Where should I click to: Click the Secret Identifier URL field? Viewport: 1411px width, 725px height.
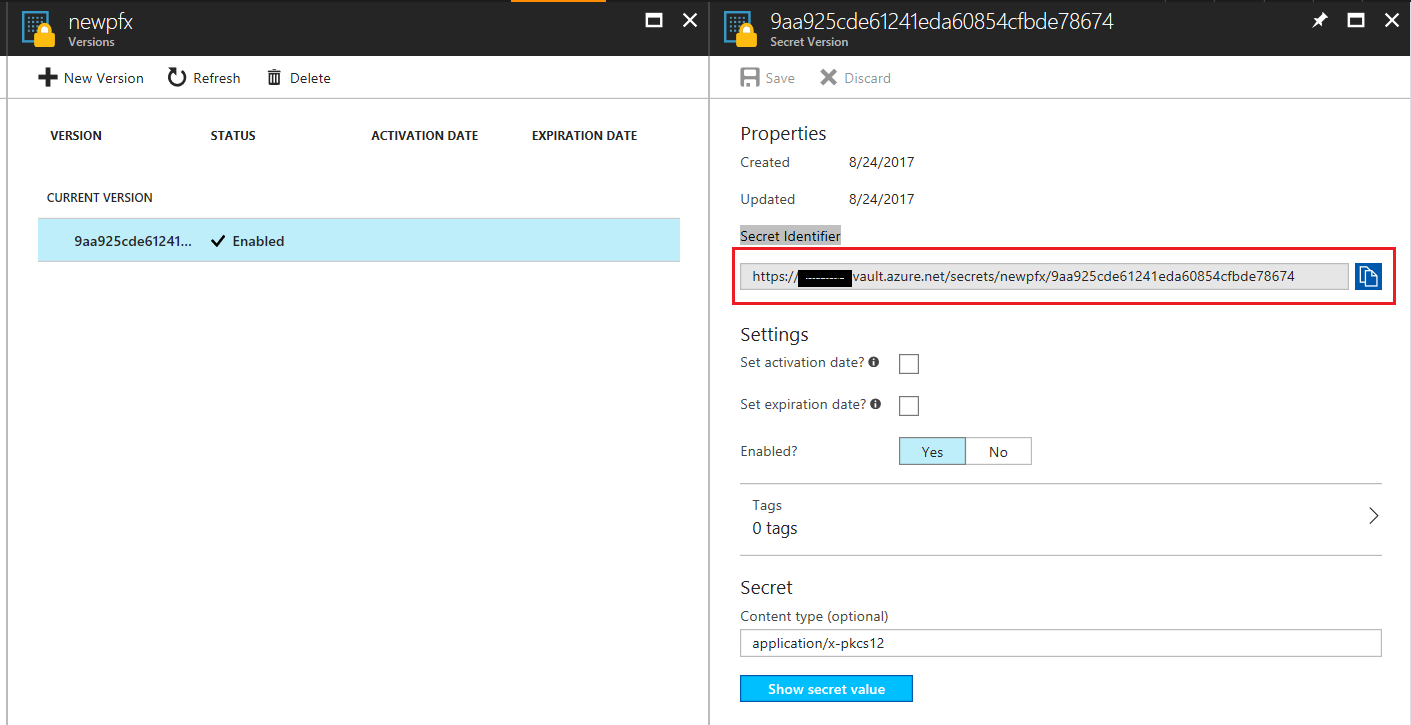click(x=1044, y=276)
